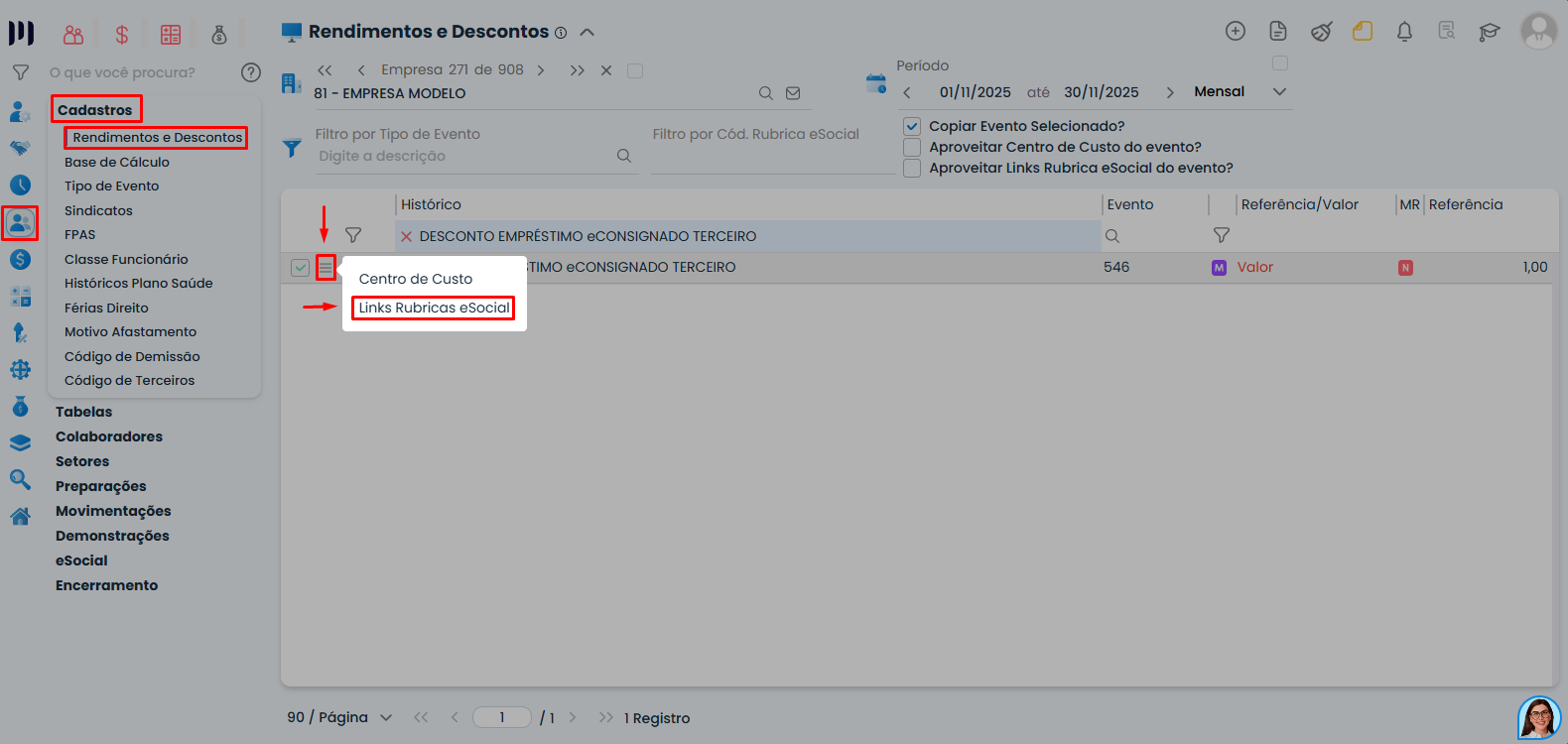Click the graduation cap training icon
Viewport: 1568px width, 744px height.
tap(1489, 32)
